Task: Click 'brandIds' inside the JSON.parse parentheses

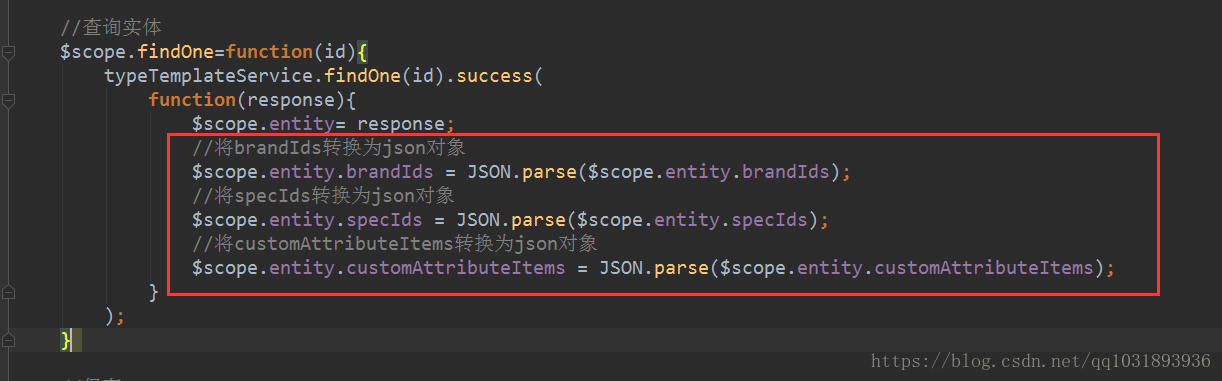Action: pos(786,172)
